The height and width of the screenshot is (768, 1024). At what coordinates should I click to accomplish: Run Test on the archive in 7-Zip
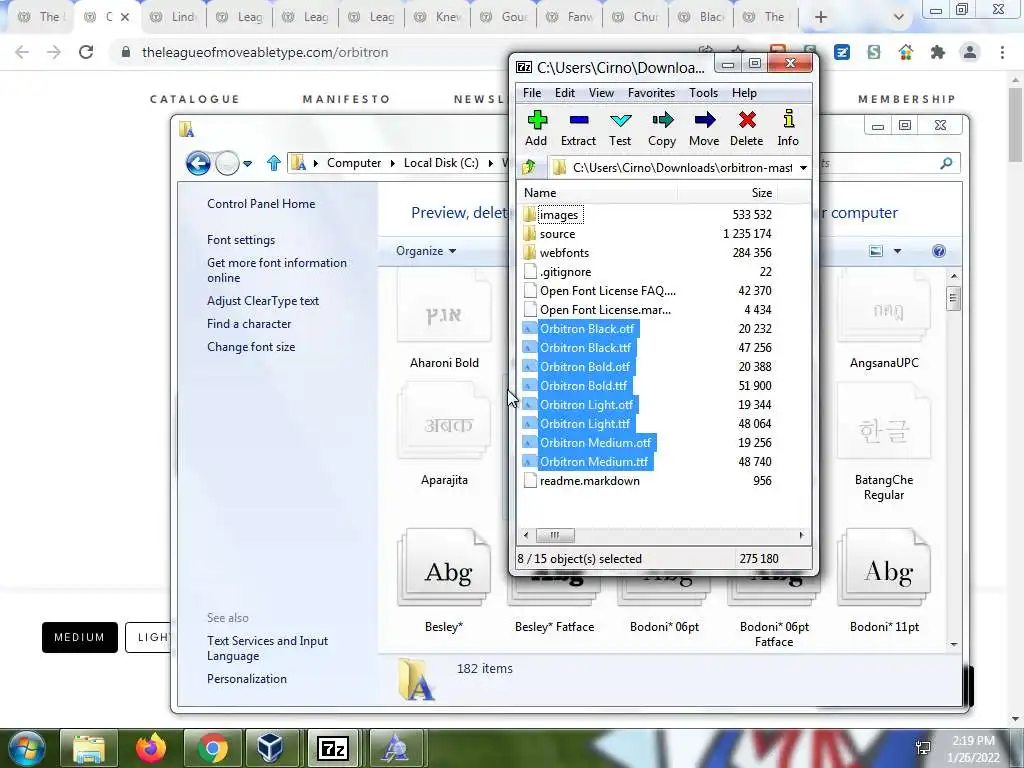tap(620, 128)
